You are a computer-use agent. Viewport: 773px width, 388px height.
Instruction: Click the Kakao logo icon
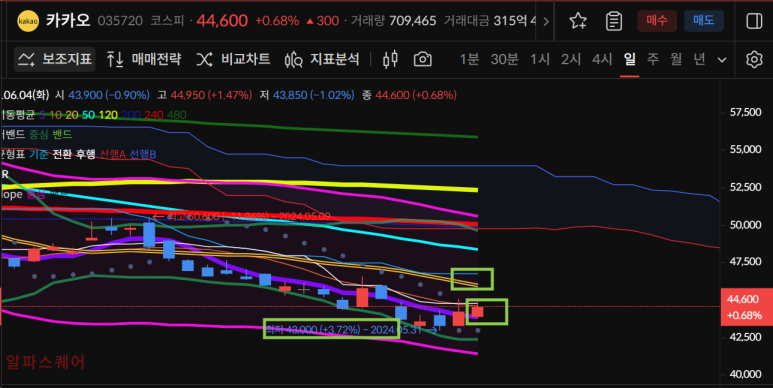click(28, 21)
